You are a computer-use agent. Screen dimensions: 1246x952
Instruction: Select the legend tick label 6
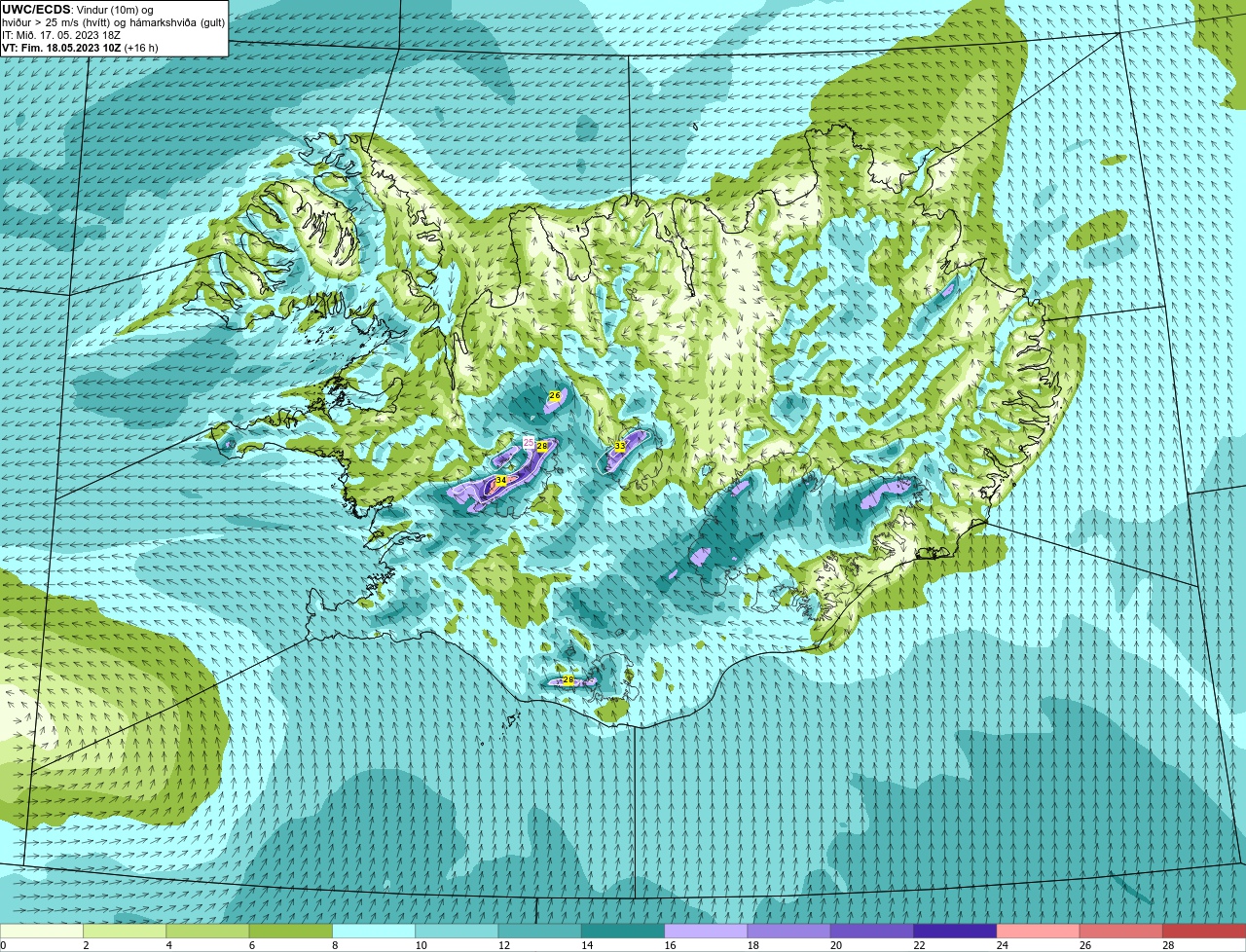pos(251,945)
